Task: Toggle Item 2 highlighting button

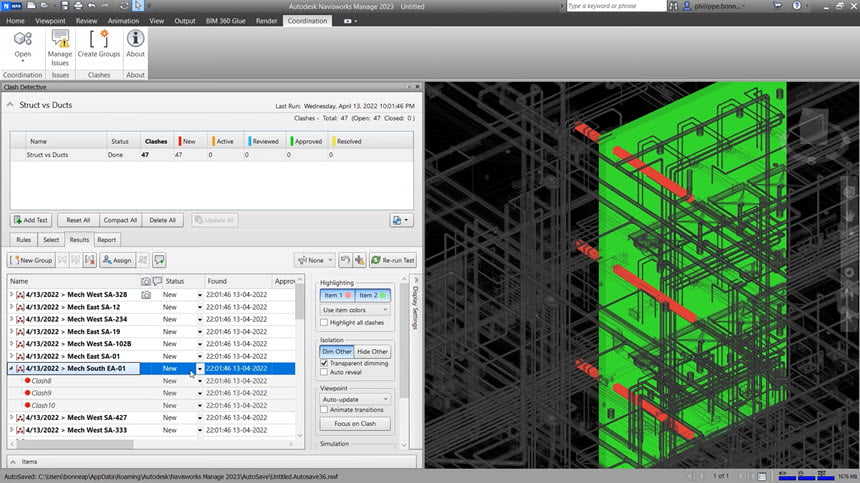Action: click(372, 295)
